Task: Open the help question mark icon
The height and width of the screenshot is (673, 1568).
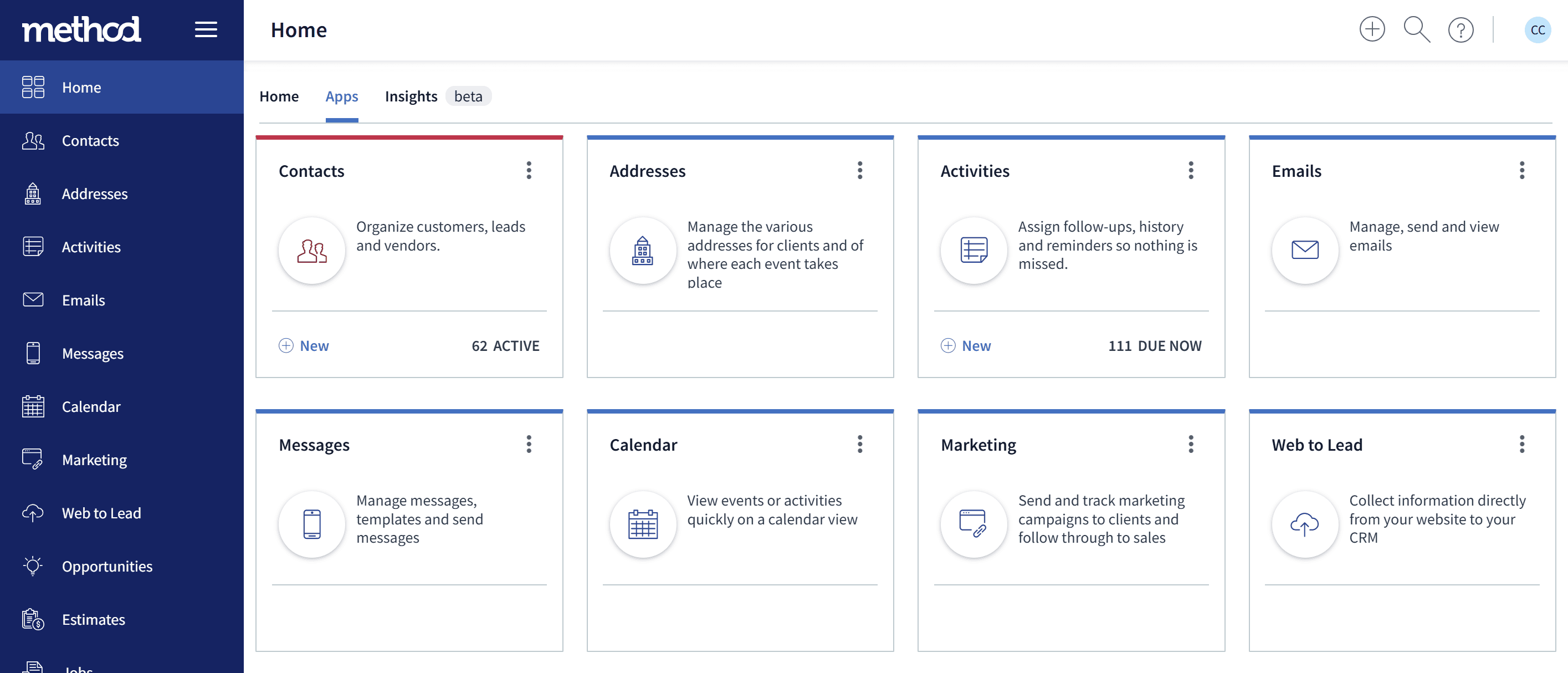Action: pos(1461,29)
